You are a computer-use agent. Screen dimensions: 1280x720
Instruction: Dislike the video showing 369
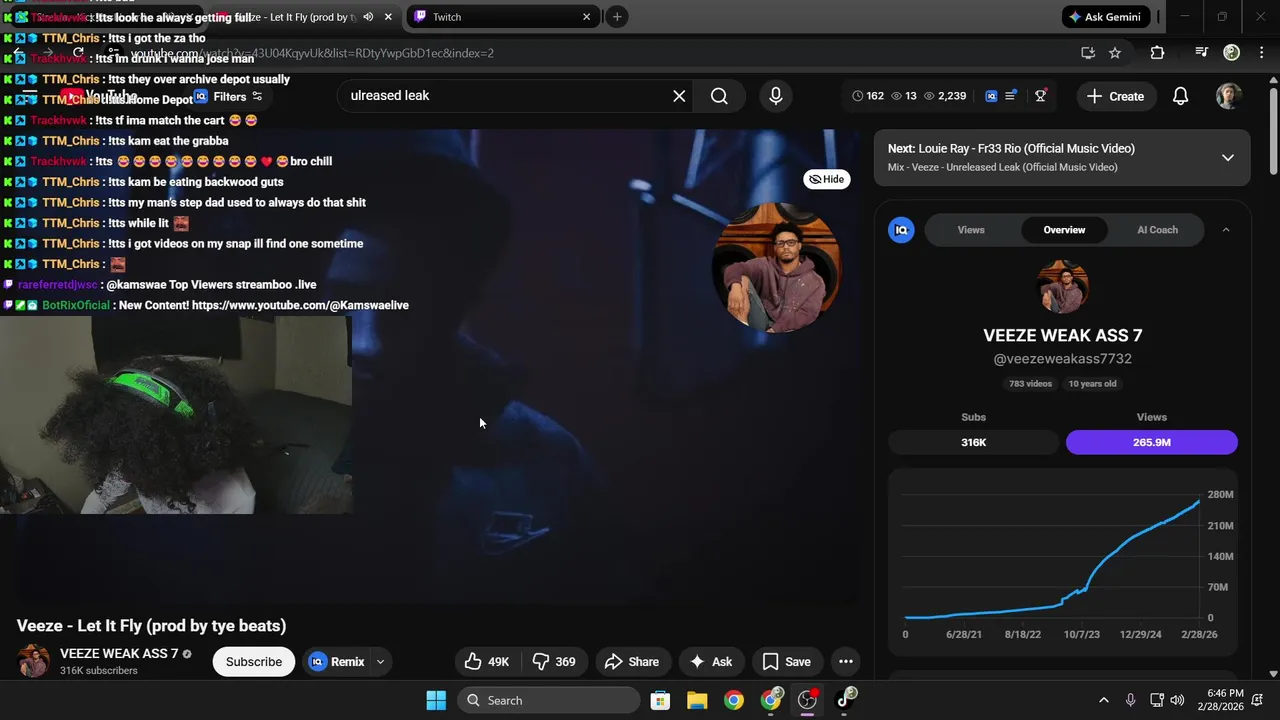[x=554, y=662]
